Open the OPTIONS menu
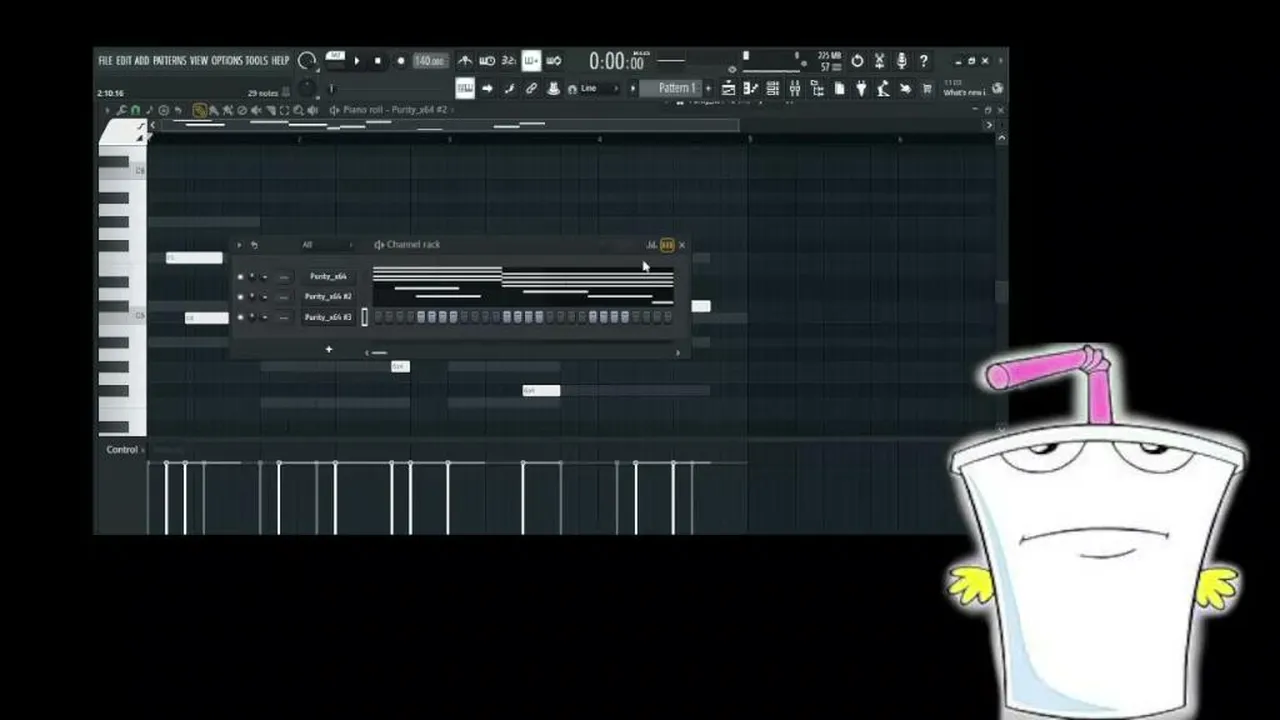Image resolution: width=1280 pixels, height=720 pixels. (227, 61)
